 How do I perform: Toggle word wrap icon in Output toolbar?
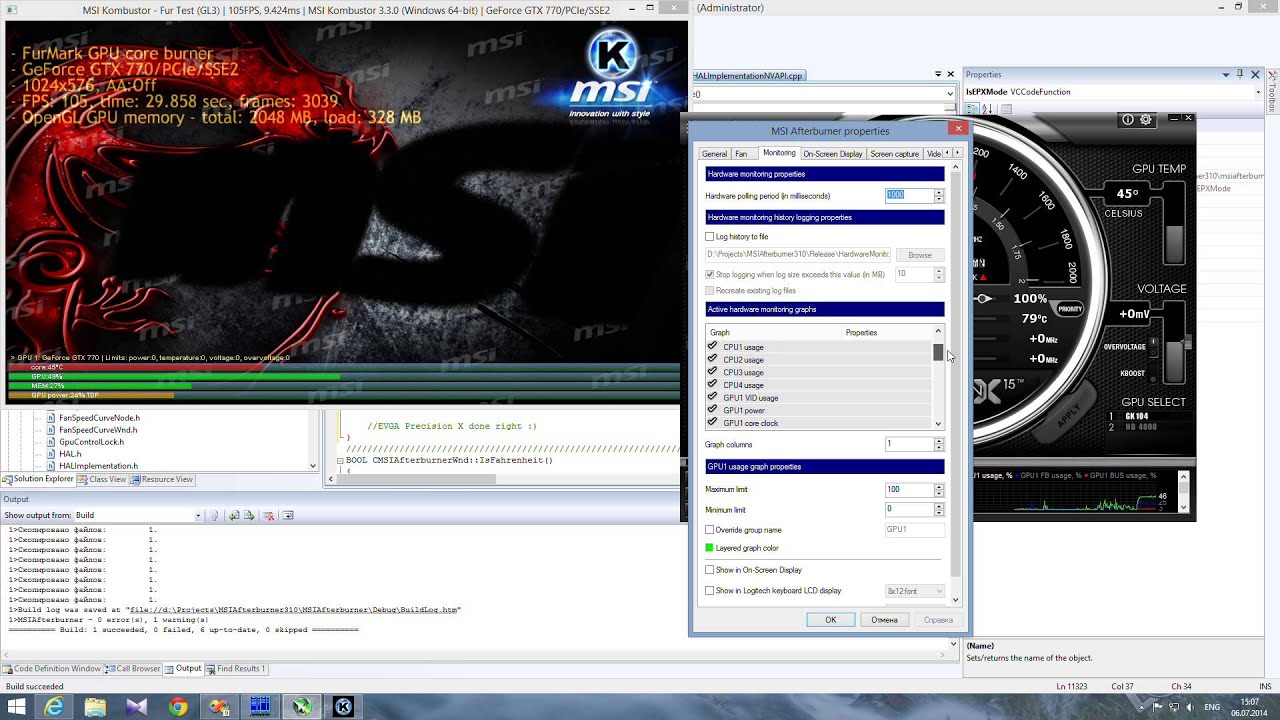tap(288, 516)
